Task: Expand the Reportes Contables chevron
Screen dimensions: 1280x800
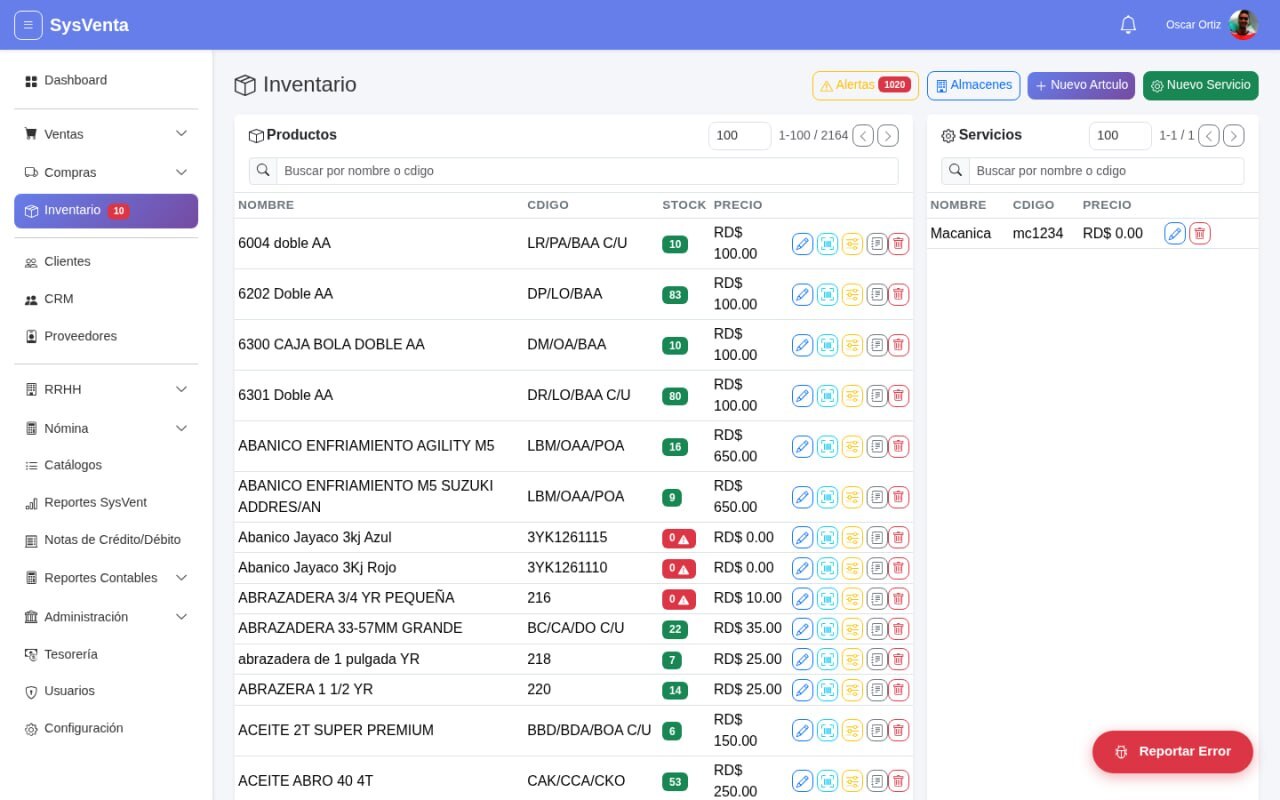Action: click(x=181, y=578)
